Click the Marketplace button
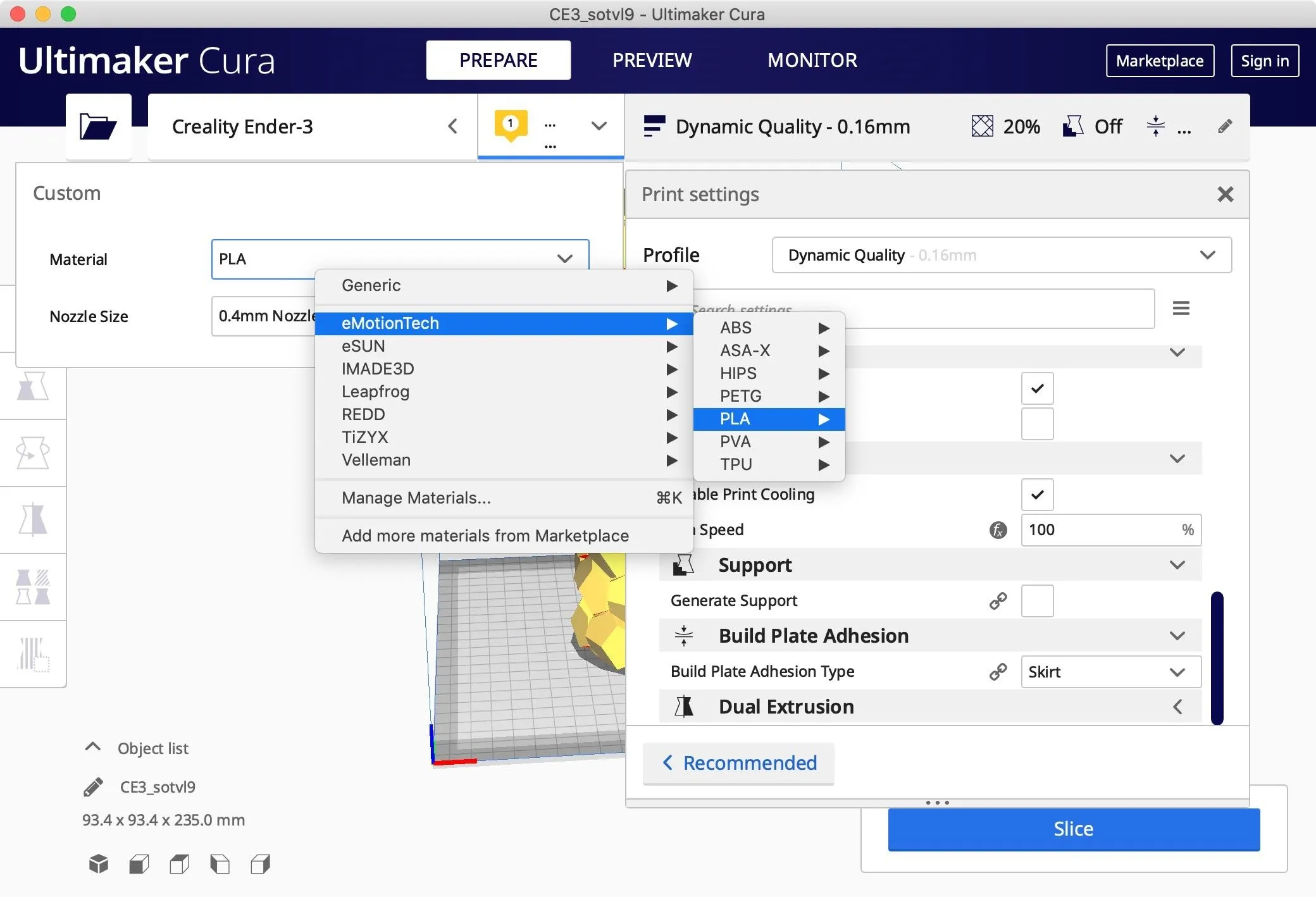Viewport: 1316px width, 897px height. (1160, 61)
